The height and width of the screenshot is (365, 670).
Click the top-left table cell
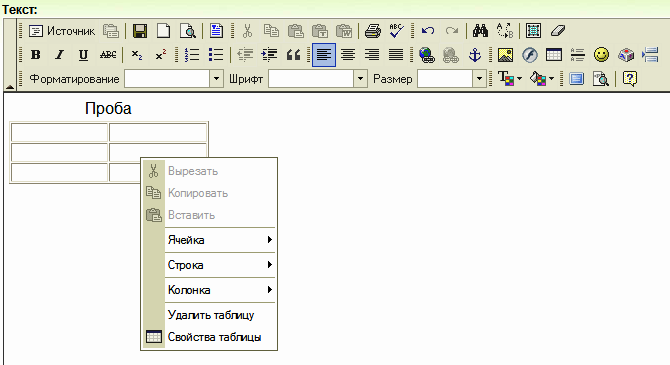tap(59, 132)
